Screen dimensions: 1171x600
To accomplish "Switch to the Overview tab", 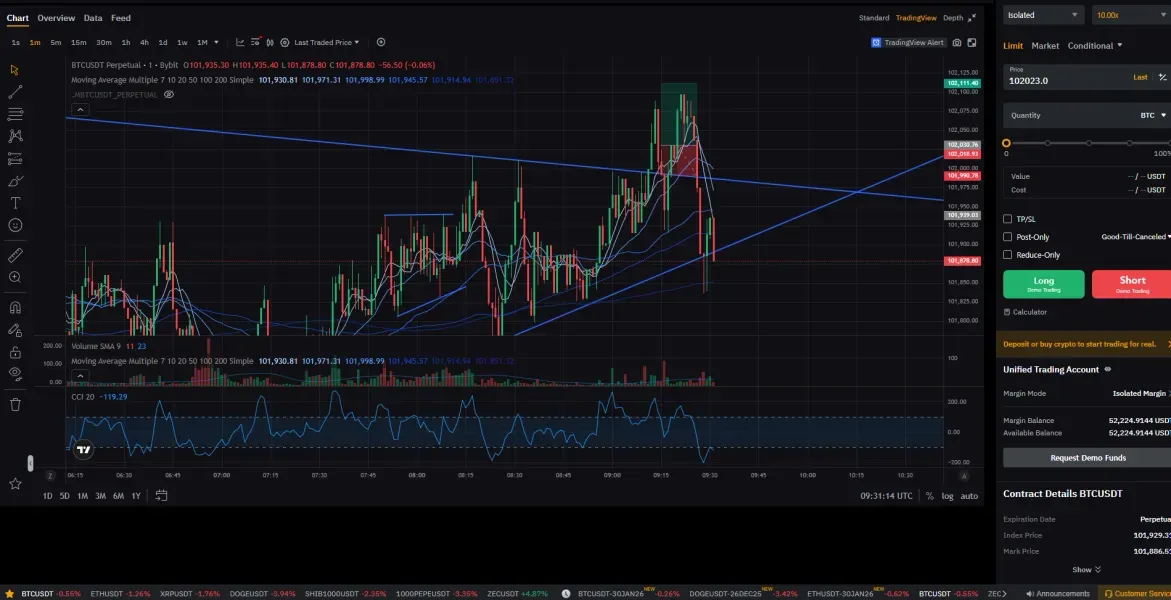I will click(x=56, y=18).
